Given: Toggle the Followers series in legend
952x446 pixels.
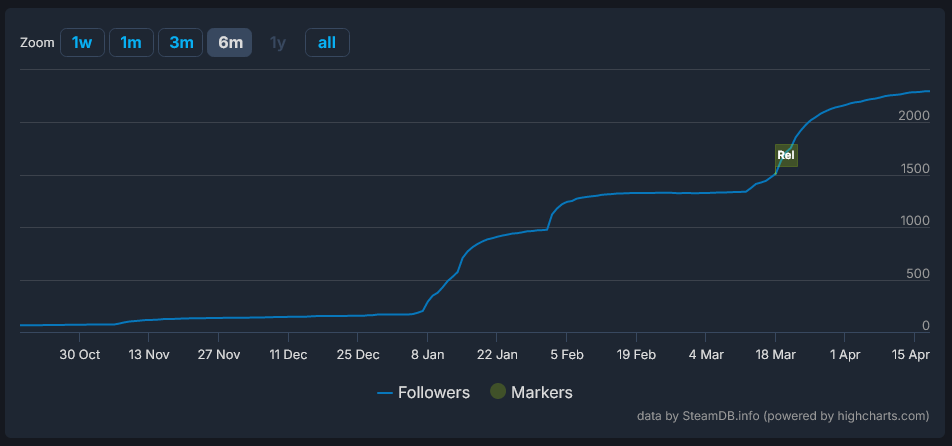Looking at the screenshot, I should point(423,393).
